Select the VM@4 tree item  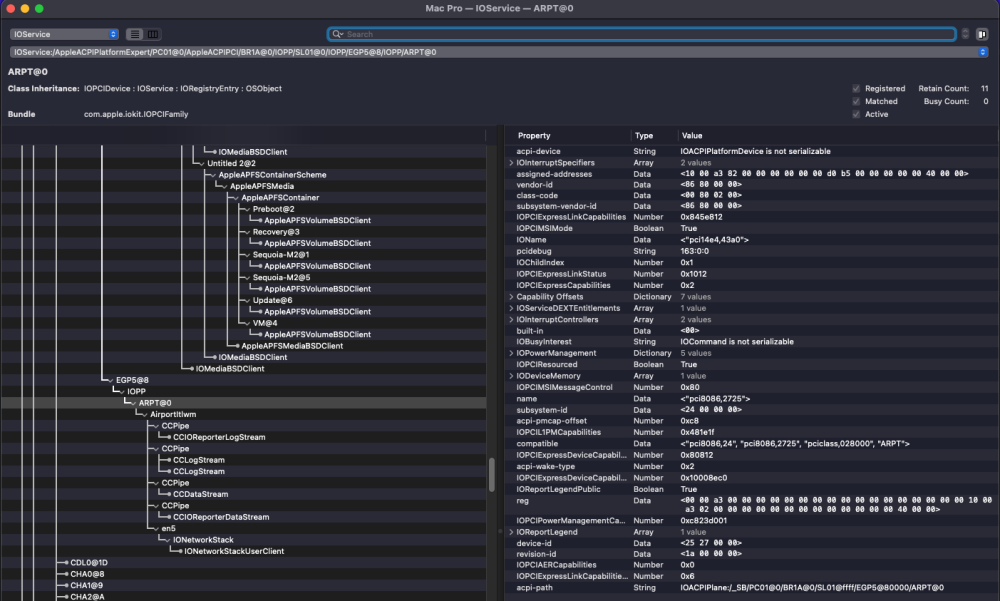pos(265,323)
